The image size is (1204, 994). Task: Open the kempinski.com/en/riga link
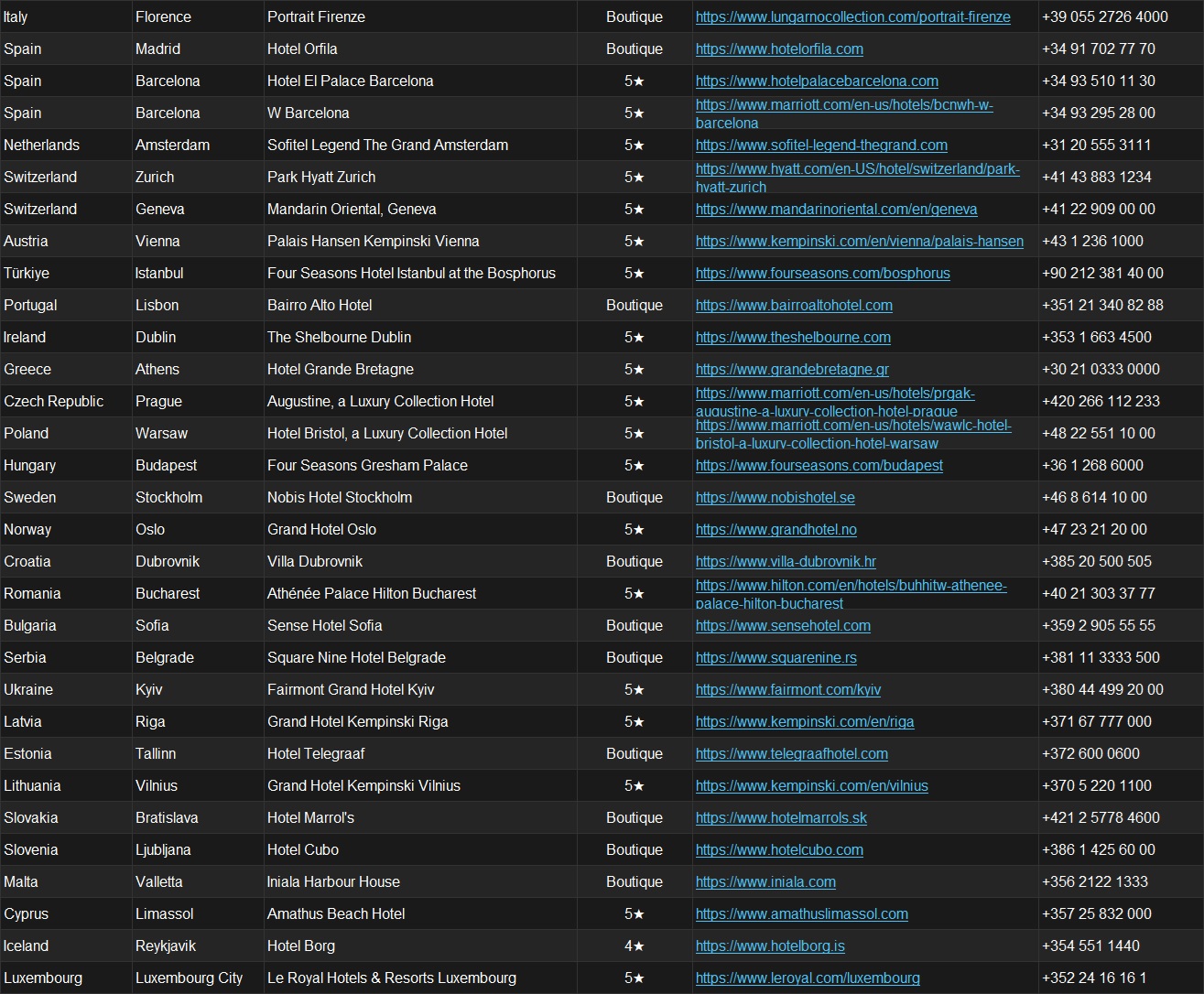tap(805, 721)
